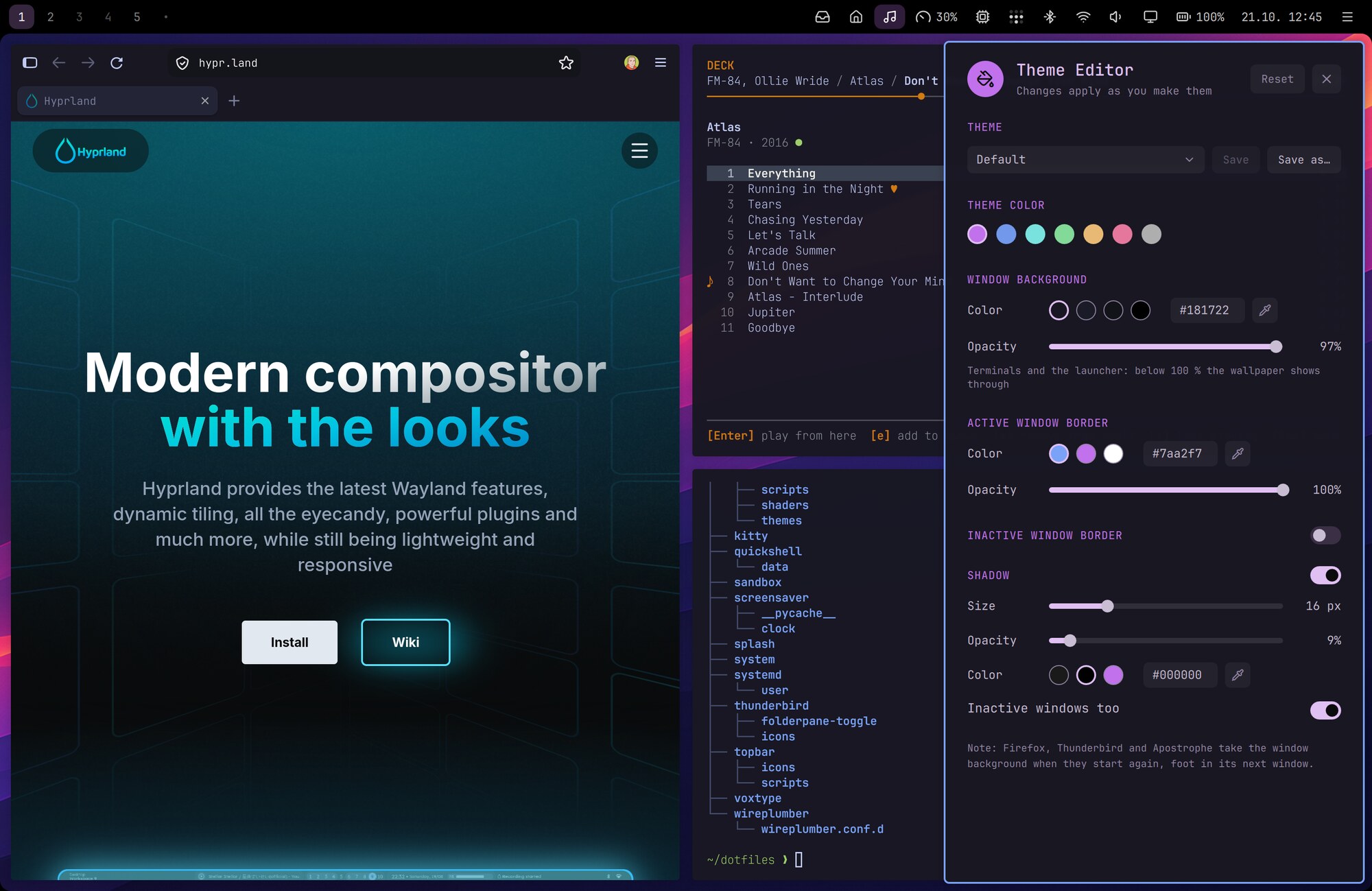Viewport: 1372px width, 891px height.
Task: Click the home icon in top bar
Action: (x=856, y=17)
